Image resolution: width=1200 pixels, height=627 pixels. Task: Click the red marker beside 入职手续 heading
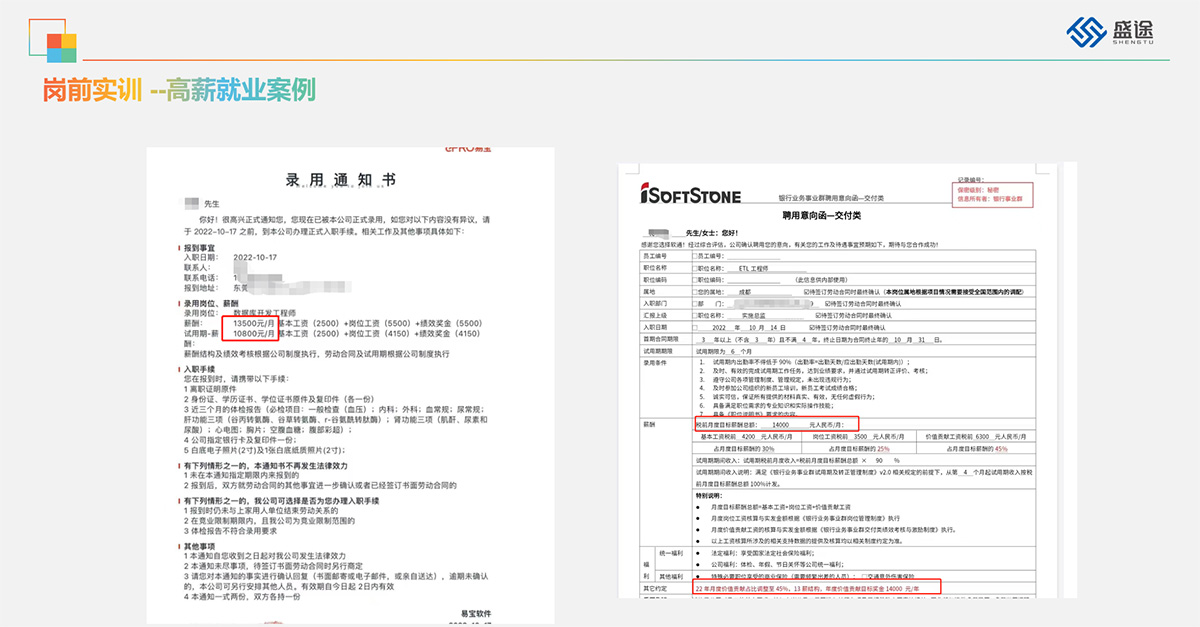point(180,369)
